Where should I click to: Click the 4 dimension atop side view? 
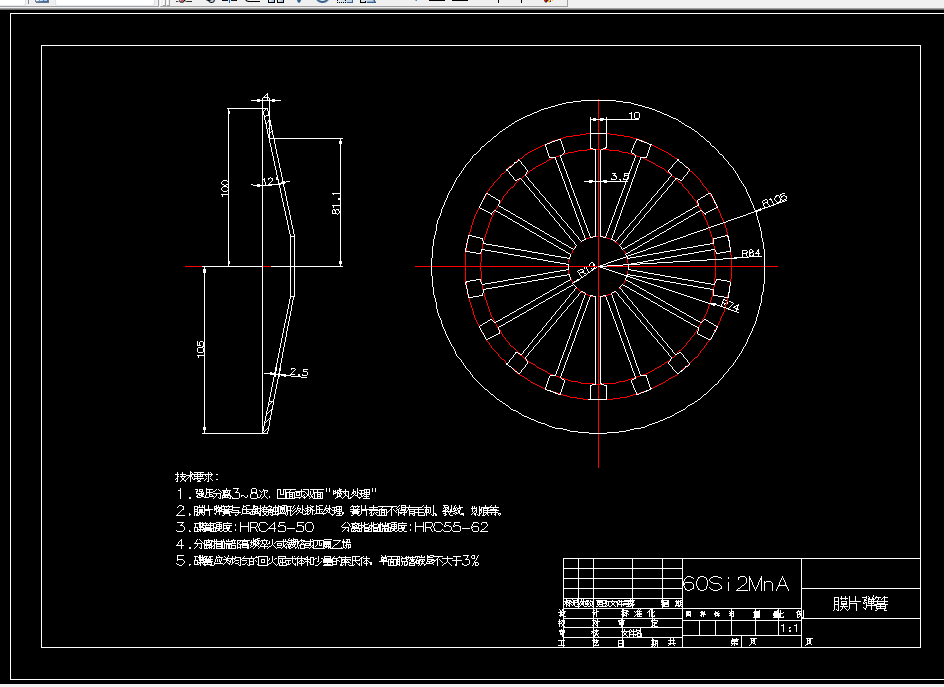point(265,98)
